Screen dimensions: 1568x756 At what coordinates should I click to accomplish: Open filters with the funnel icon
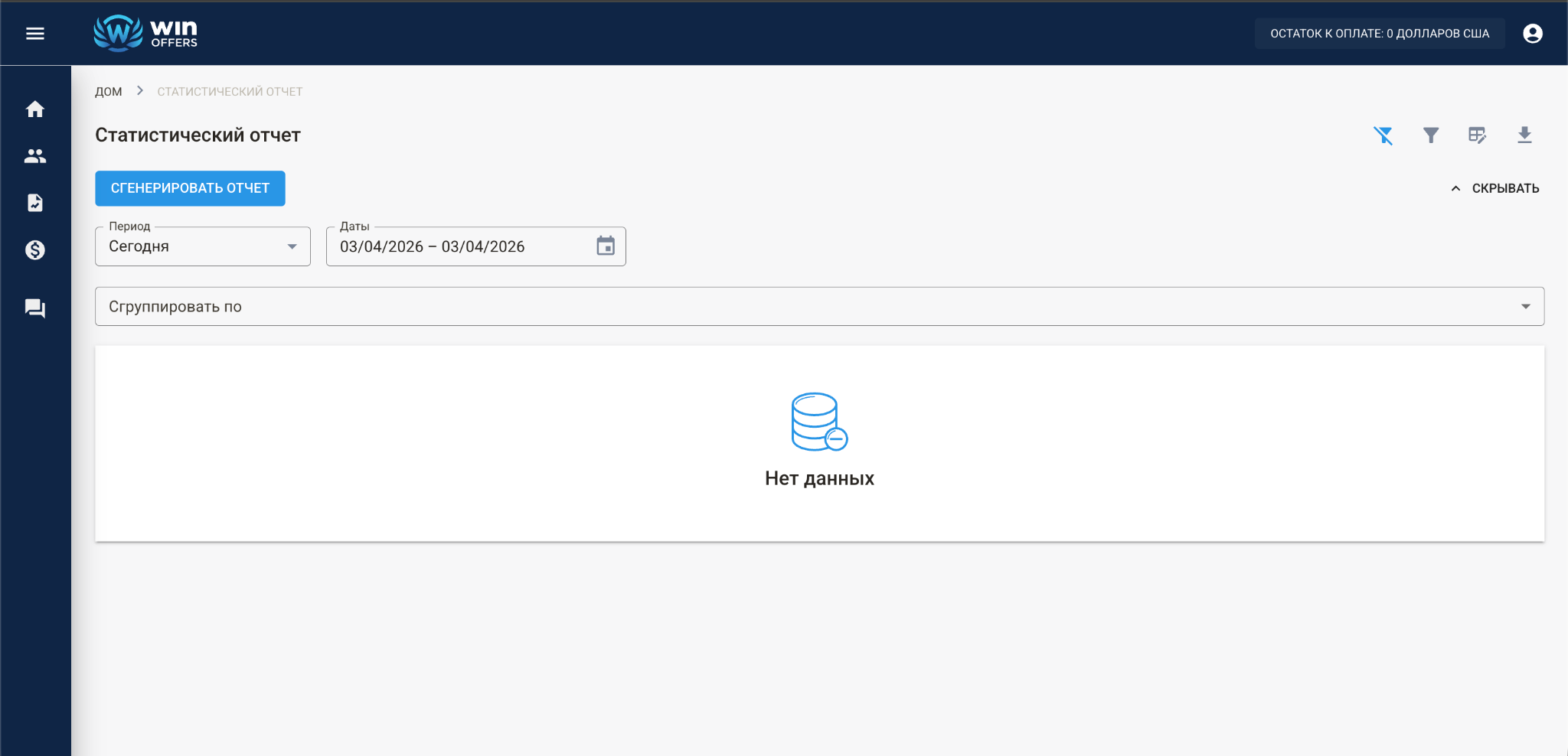(1430, 135)
